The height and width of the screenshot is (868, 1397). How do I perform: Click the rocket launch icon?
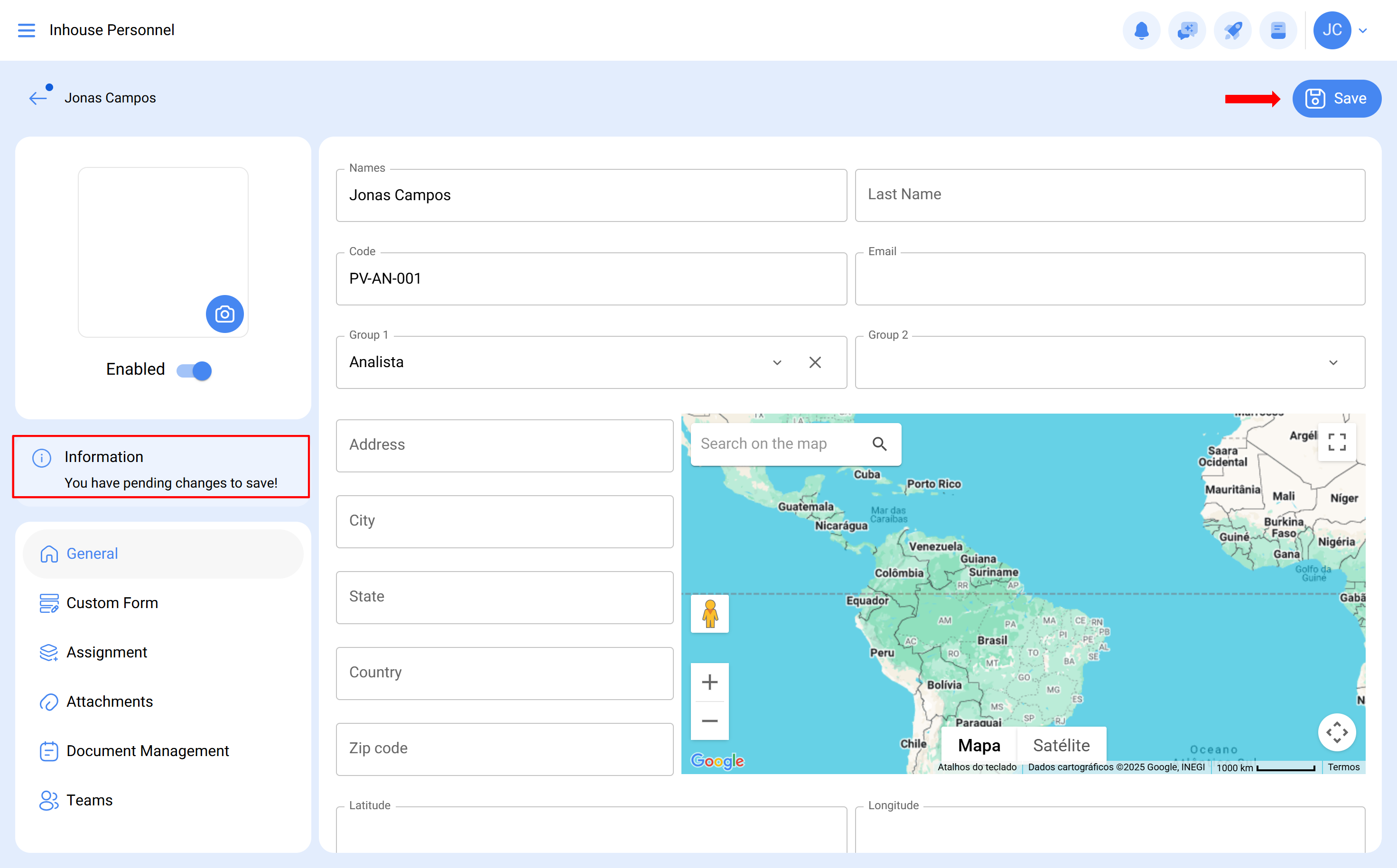[1233, 30]
